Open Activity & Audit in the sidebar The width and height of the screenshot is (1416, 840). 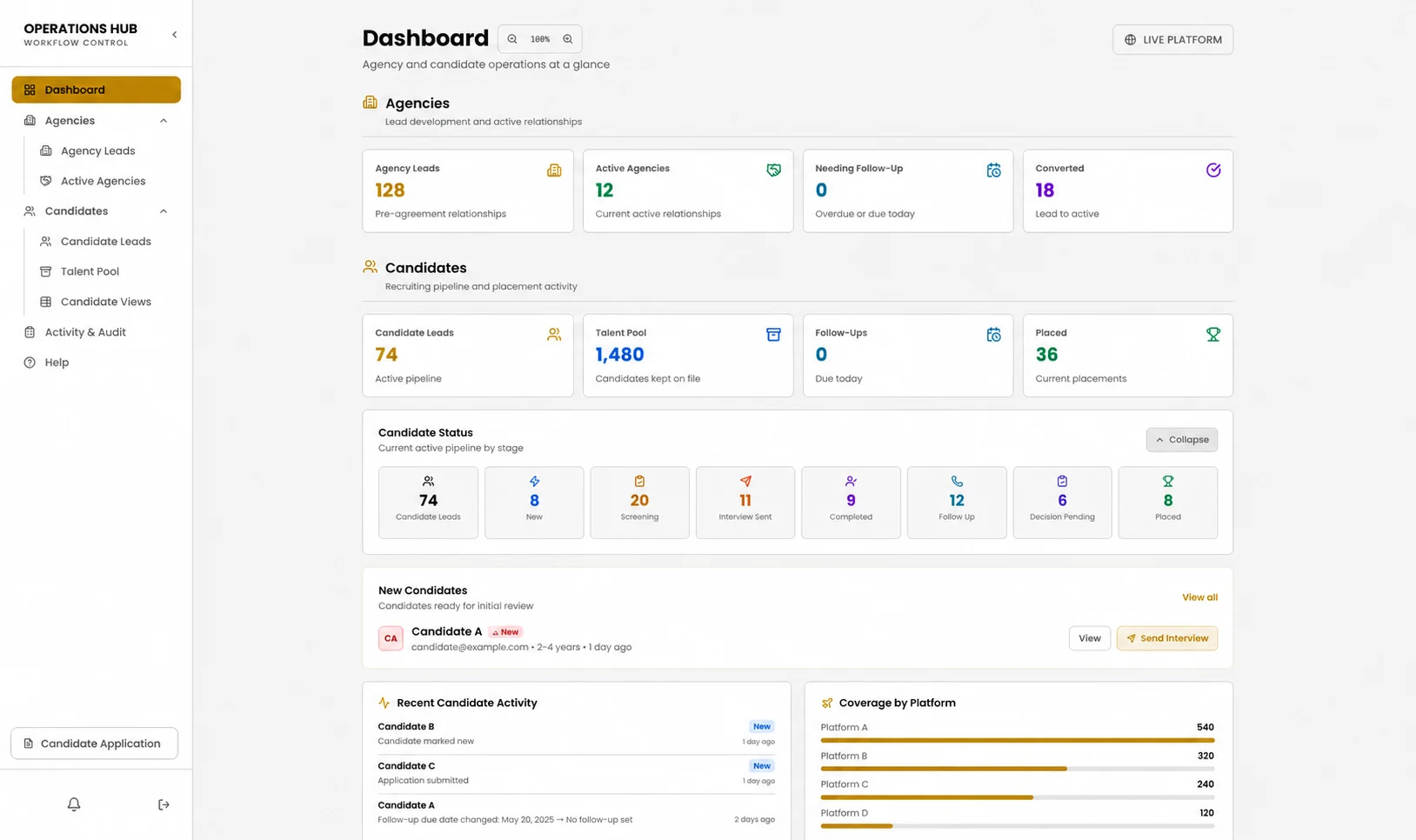coord(85,332)
